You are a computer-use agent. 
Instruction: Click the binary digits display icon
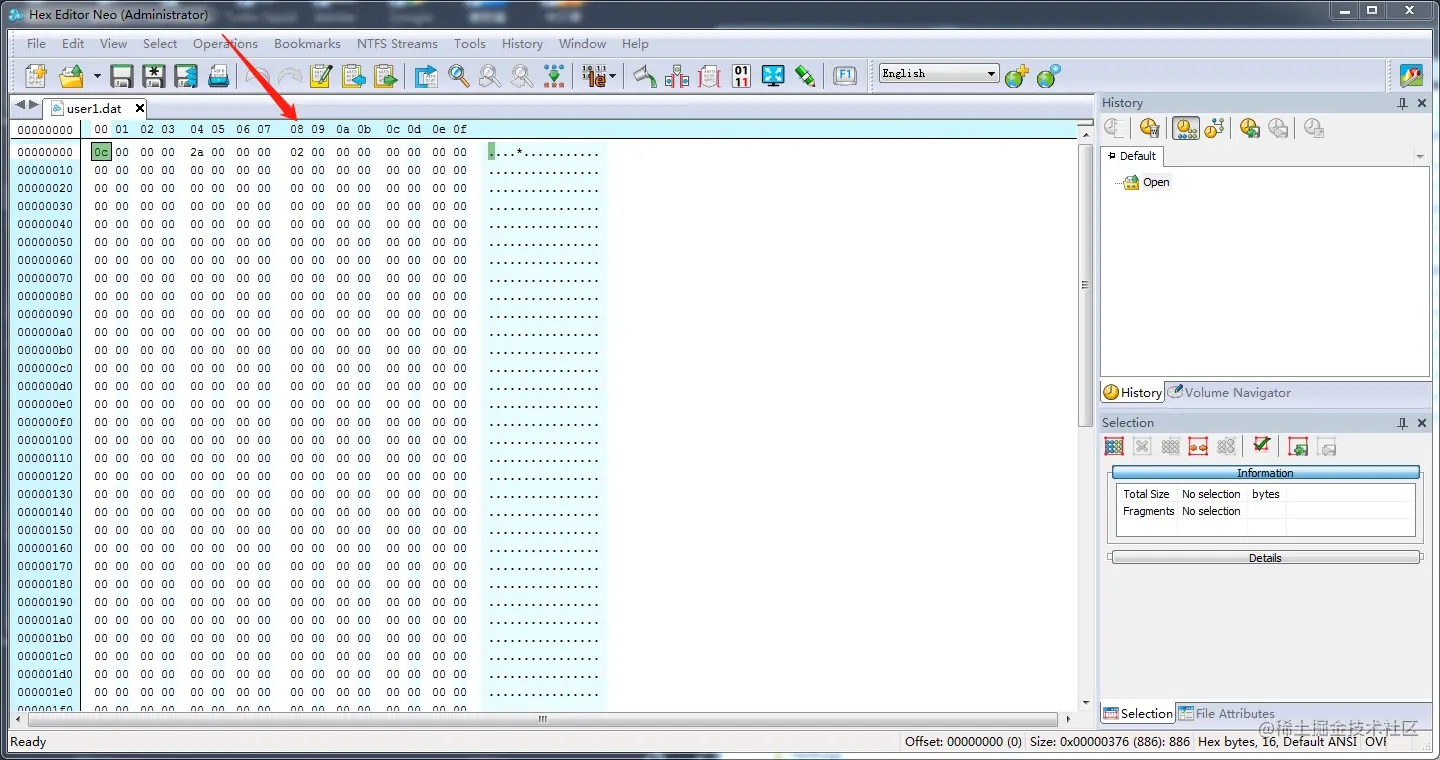coord(594,76)
